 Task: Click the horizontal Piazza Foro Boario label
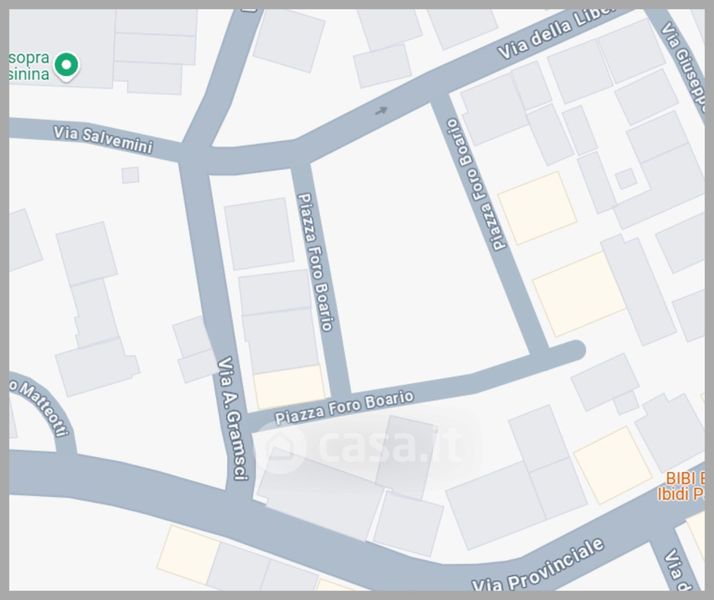pos(344,406)
